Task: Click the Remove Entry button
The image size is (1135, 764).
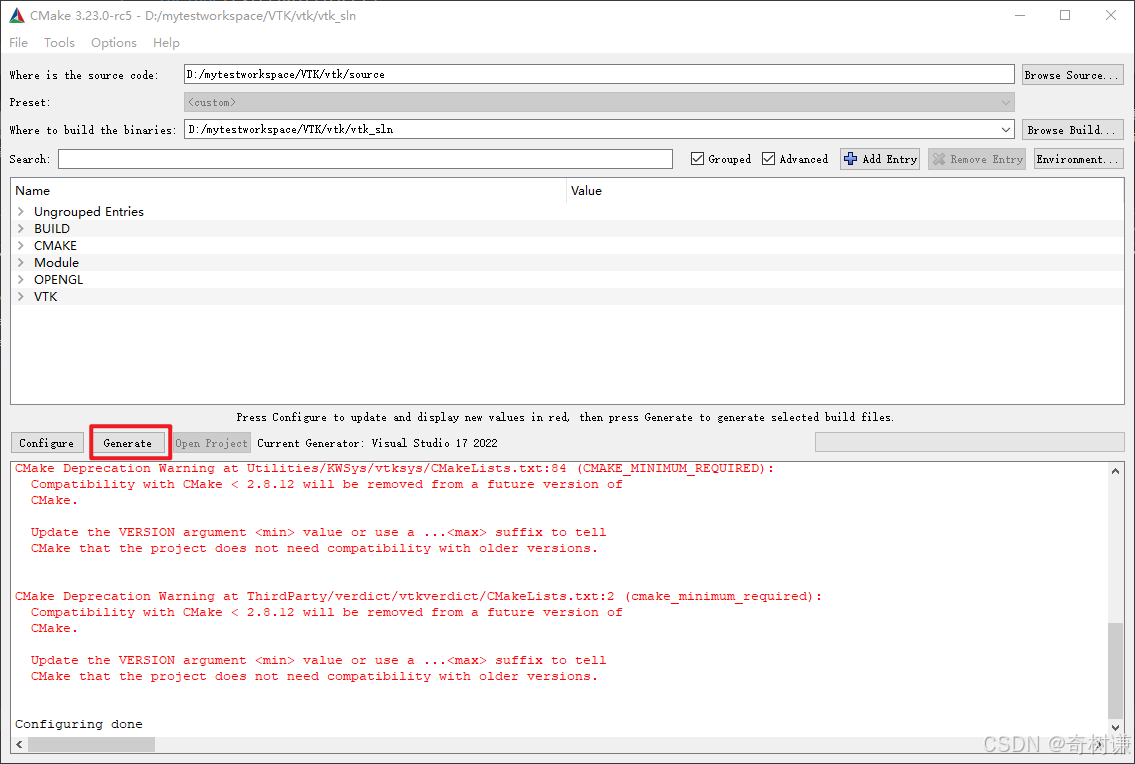Action: coord(977,159)
